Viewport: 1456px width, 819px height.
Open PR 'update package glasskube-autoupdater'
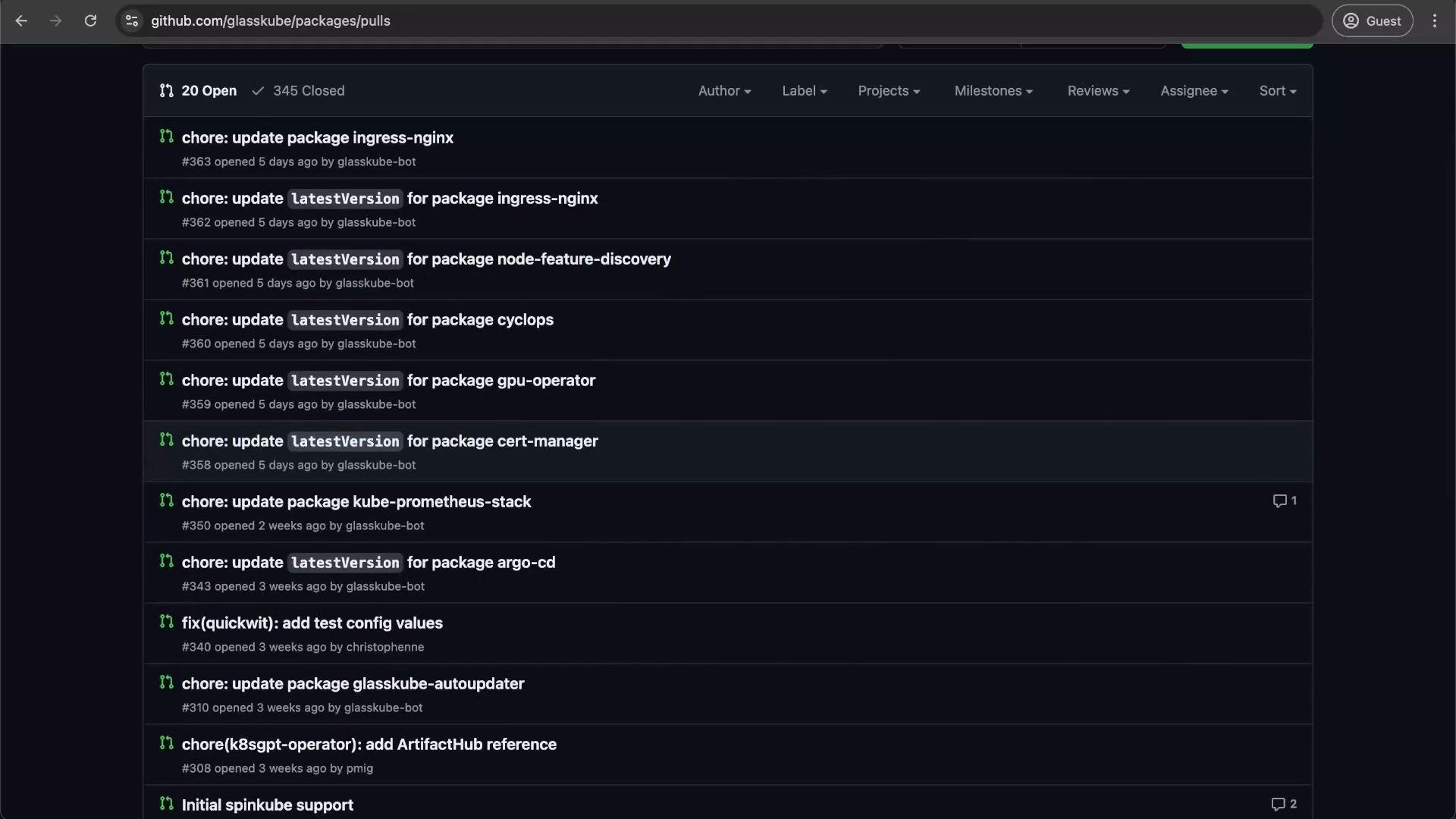click(353, 683)
